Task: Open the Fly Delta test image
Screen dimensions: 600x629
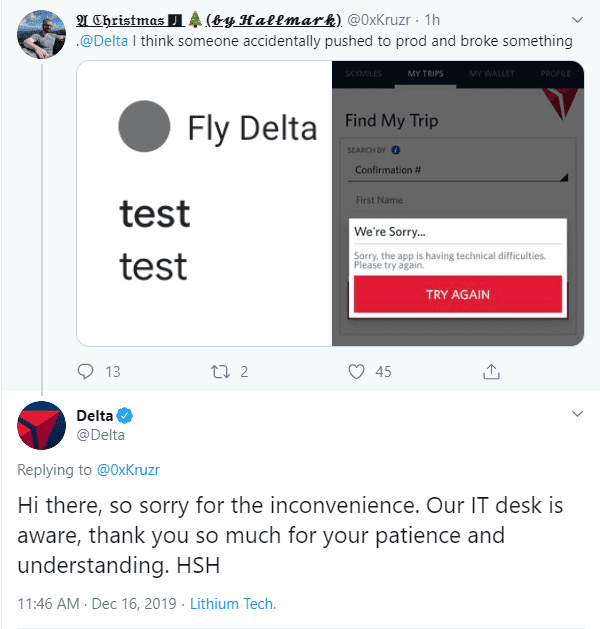Action: 204,203
